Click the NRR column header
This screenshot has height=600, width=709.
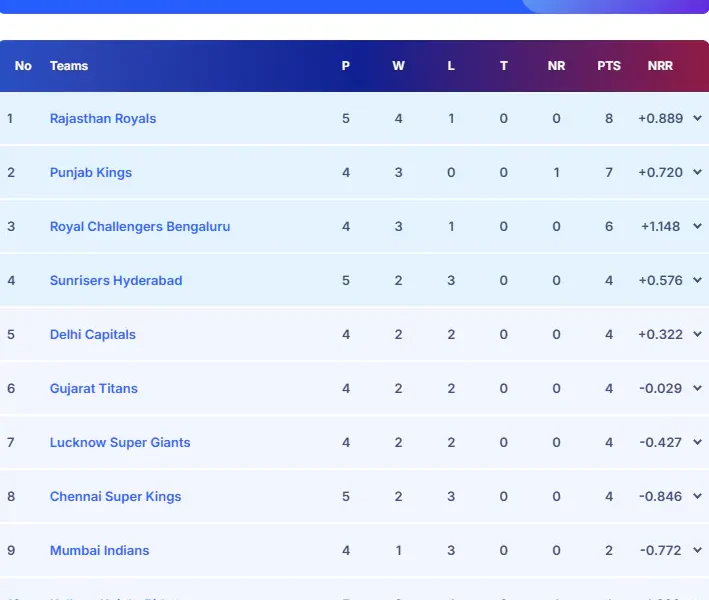(x=660, y=66)
